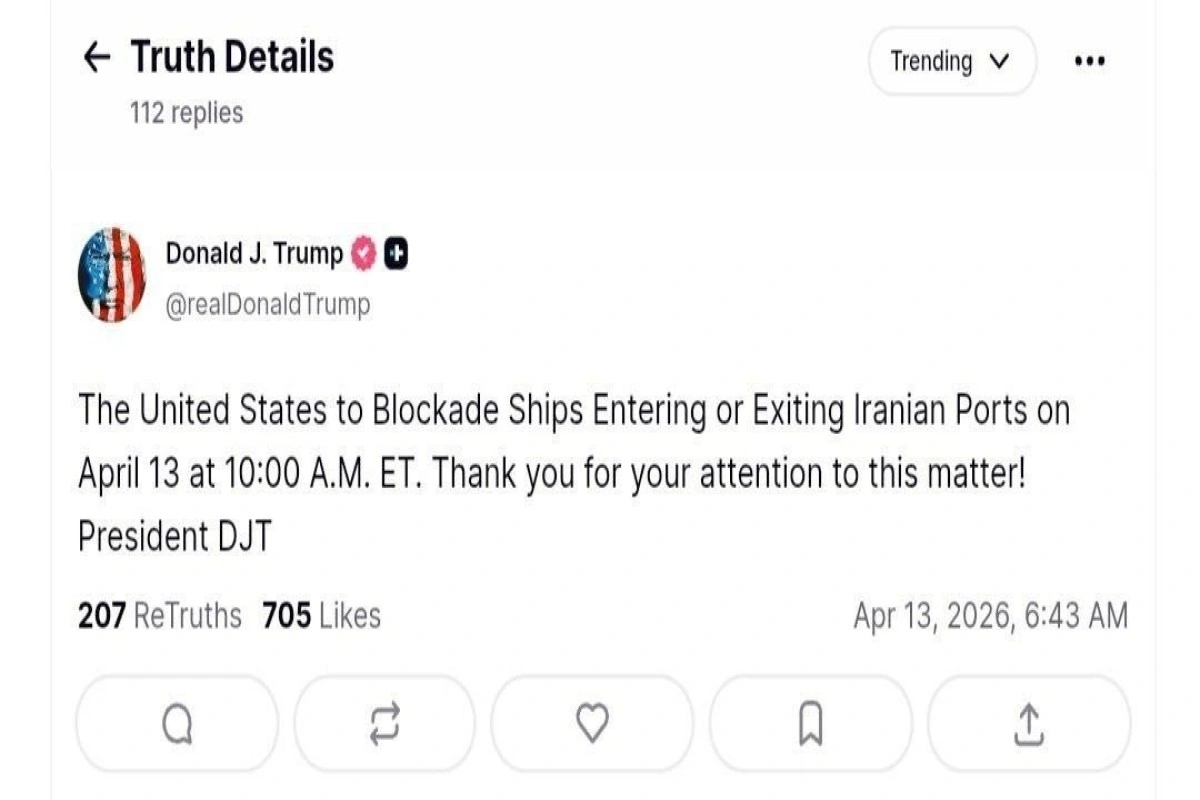Click the chevron arrow beside Trending
This screenshot has height=800, width=1200.
pyautogui.click(x=998, y=61)
